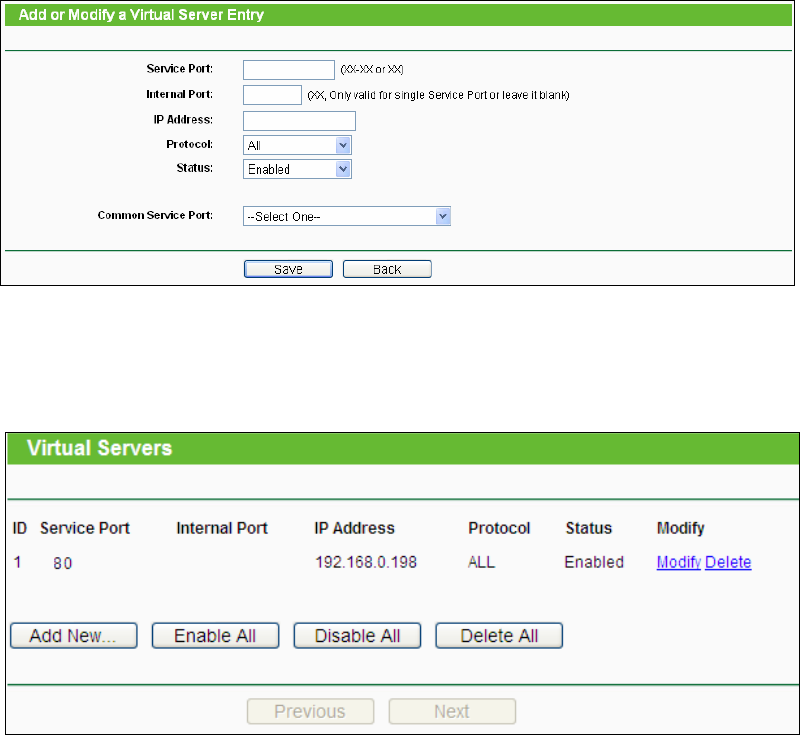Screen dimensions: 800x735
Task: Open the Common Service Port dropdown
Action: [346, 216]
